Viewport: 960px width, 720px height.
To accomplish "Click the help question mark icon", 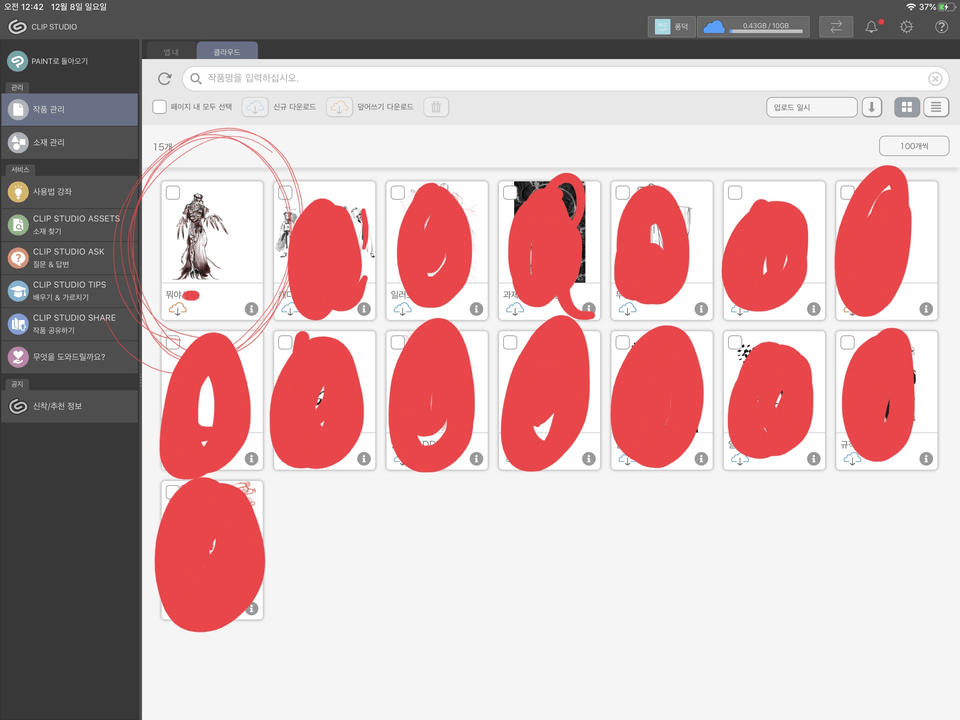I will coord(941,27).
